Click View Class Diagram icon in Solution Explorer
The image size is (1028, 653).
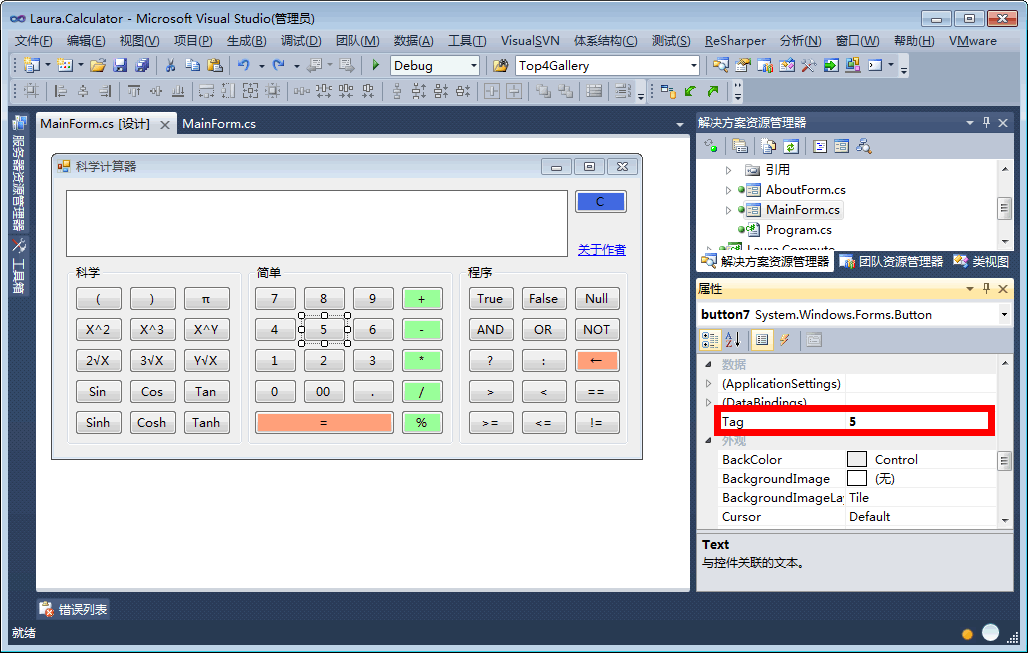pyautogui.click(x=864, y=147)
